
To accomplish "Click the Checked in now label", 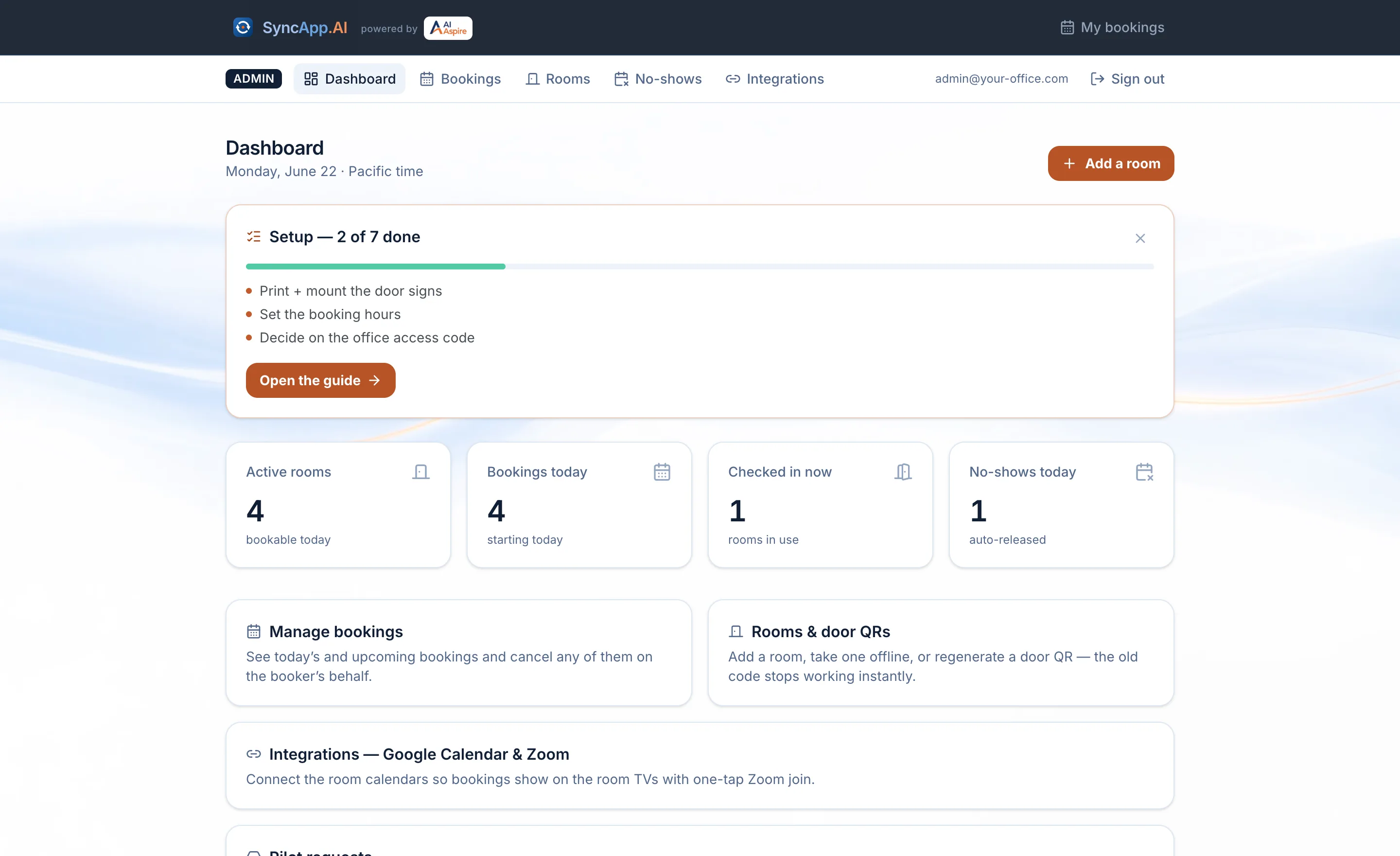I will [x=780, y=472].
